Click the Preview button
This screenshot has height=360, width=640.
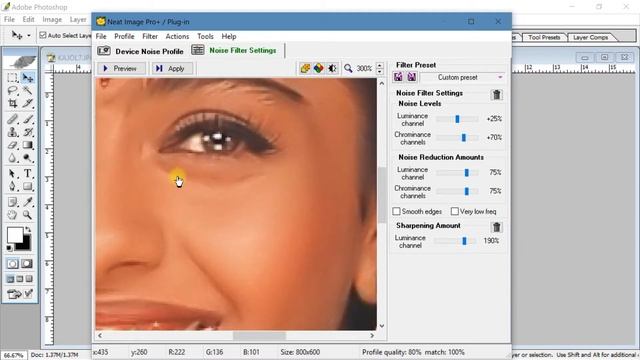pos(121,68)
